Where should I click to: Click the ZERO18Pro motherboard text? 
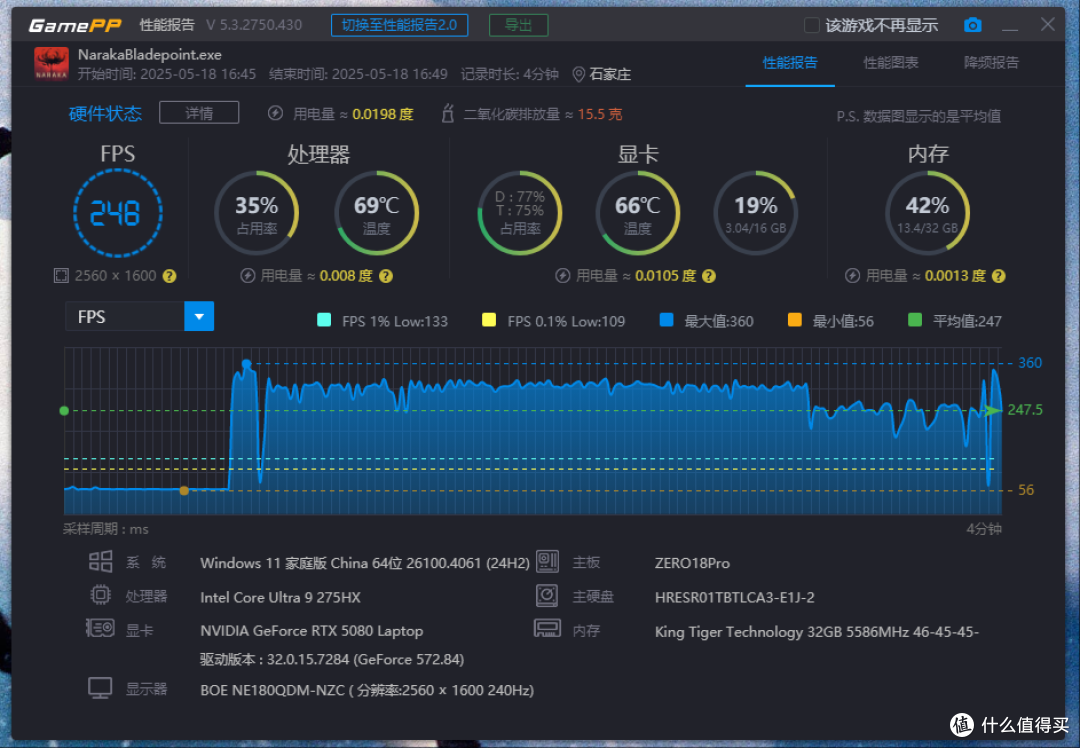pyautogui.click(x=692, y=563)
